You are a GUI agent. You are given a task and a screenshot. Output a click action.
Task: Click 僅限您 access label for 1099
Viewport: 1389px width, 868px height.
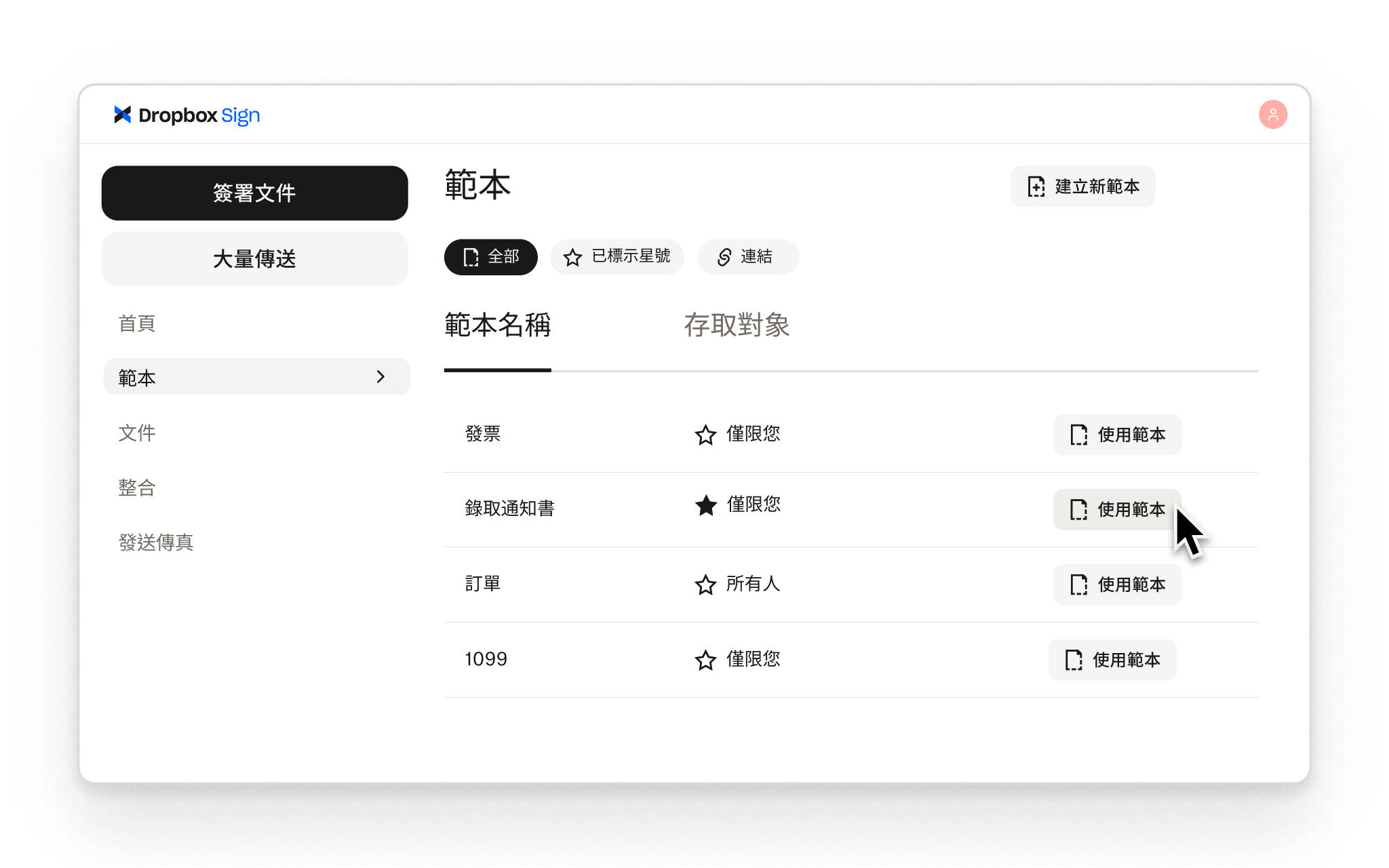[x=753, y=658]
